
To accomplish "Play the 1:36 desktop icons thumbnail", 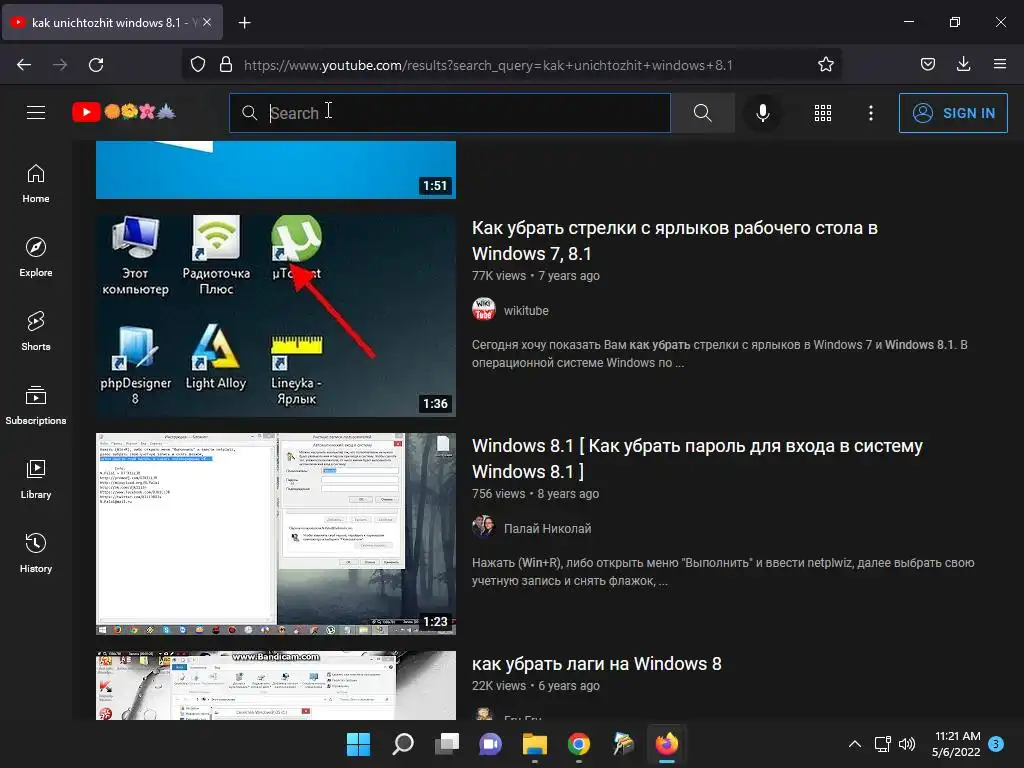I will (276, 316).
